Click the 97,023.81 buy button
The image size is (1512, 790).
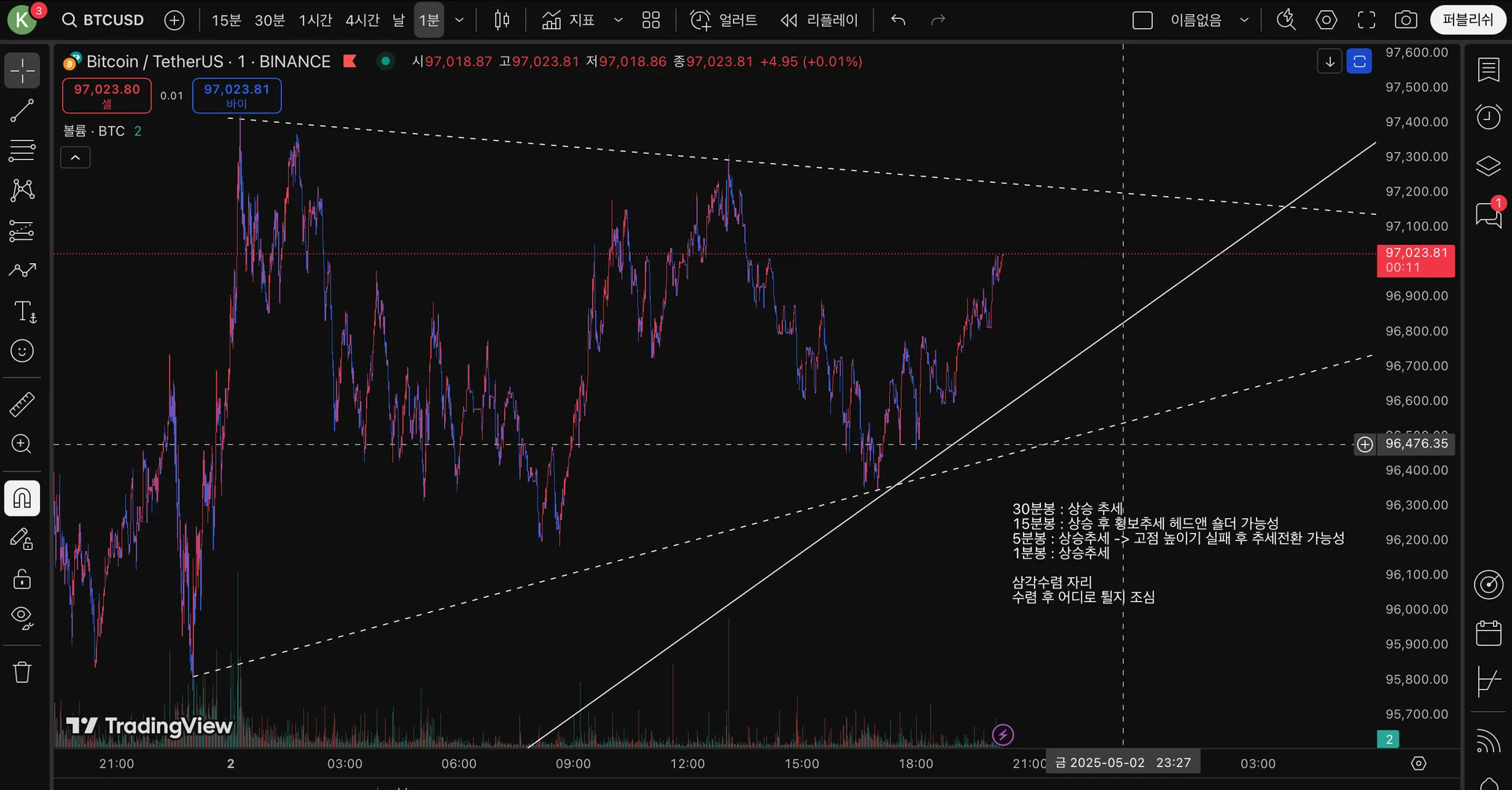coord(237,95)
